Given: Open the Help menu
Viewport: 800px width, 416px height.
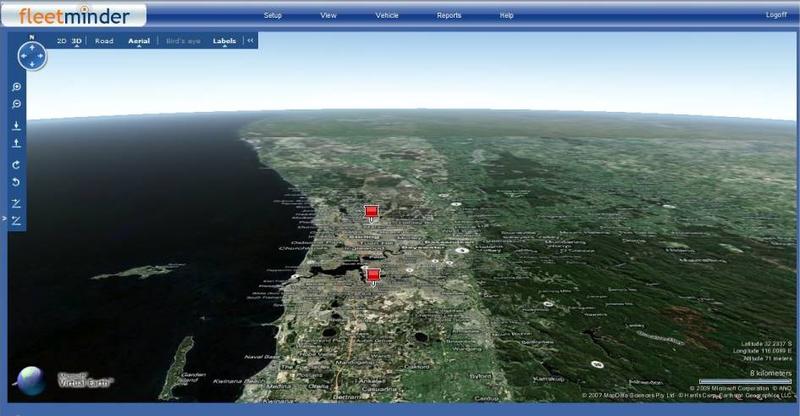Looking at the screenshot, I should pyautogui.click(x=506, y=15).
